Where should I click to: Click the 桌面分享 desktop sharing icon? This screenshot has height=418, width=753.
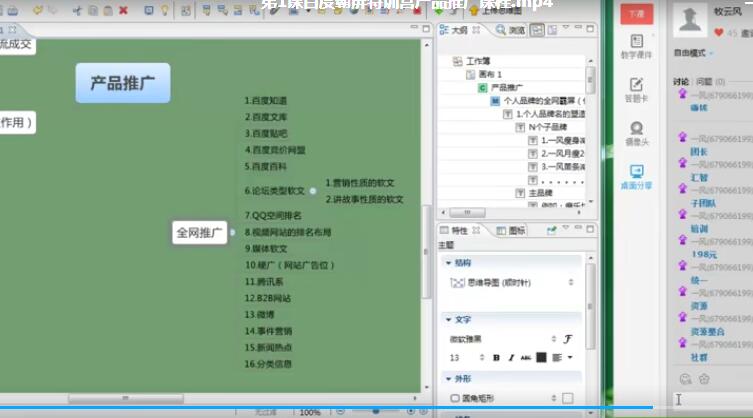(636, 176)
